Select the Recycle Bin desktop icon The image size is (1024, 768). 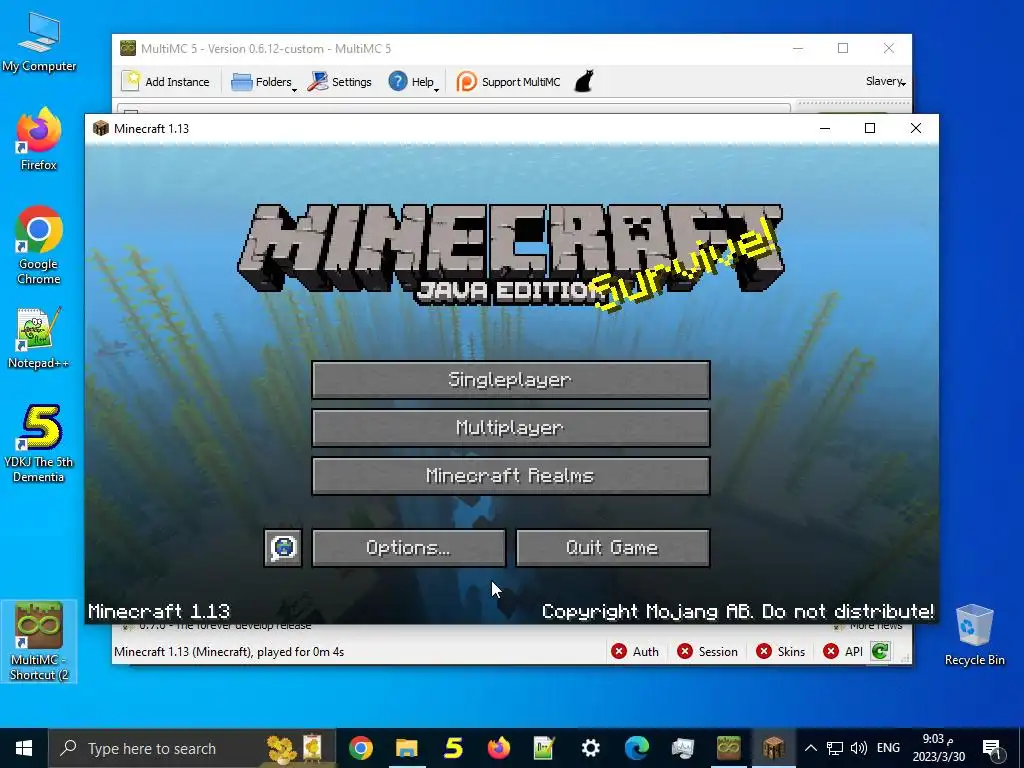974,635
